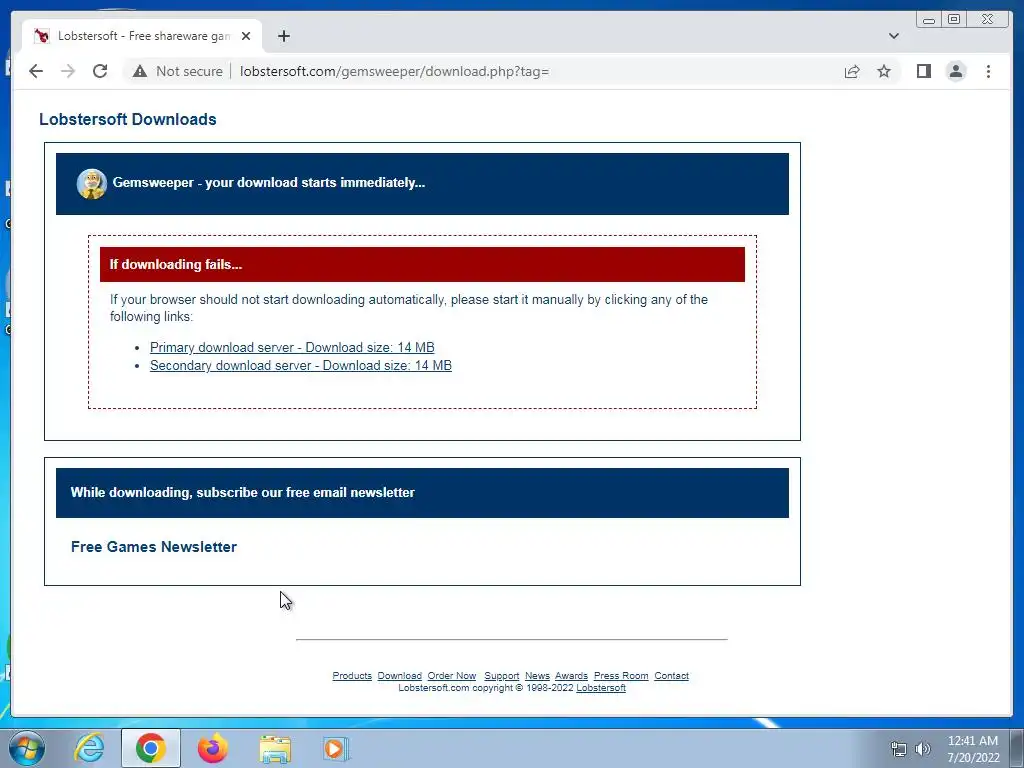The height and width of the screenshot is (768, 1024).
Task: Restore down the Chrome window
Action: pos(954,20)
